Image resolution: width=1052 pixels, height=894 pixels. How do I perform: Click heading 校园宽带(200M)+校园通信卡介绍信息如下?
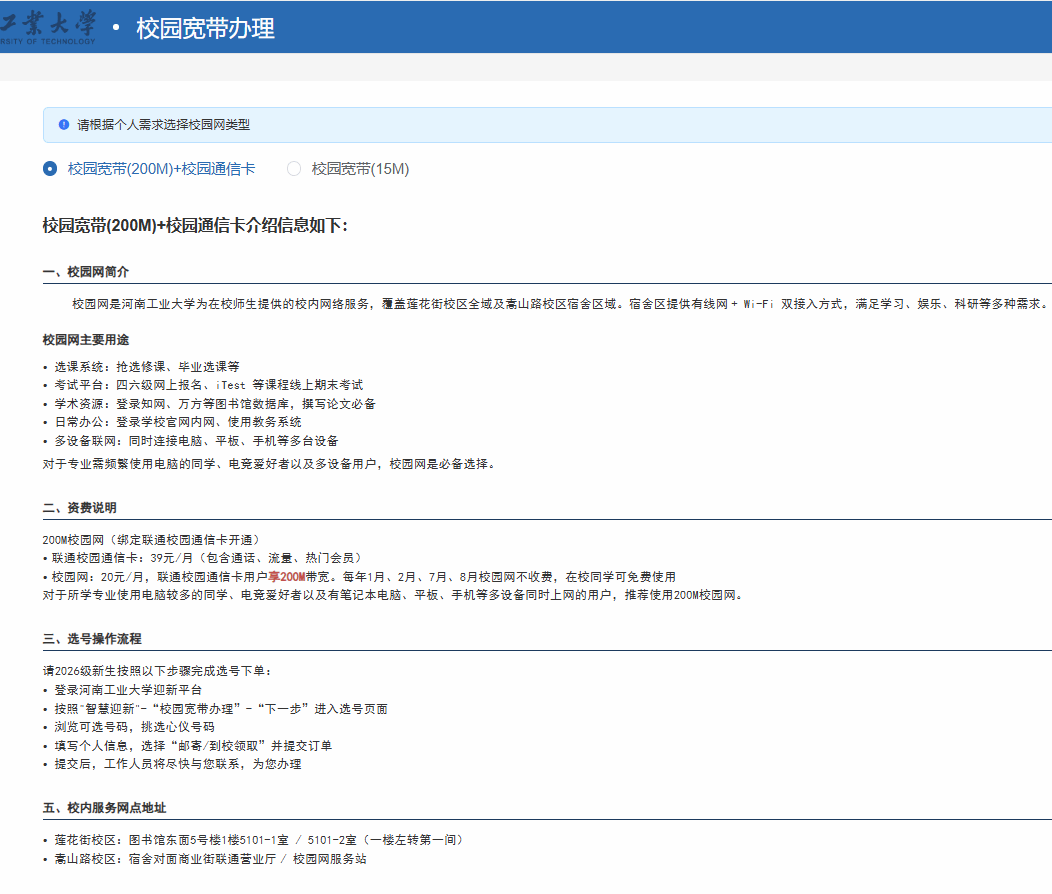click(195, 225)
